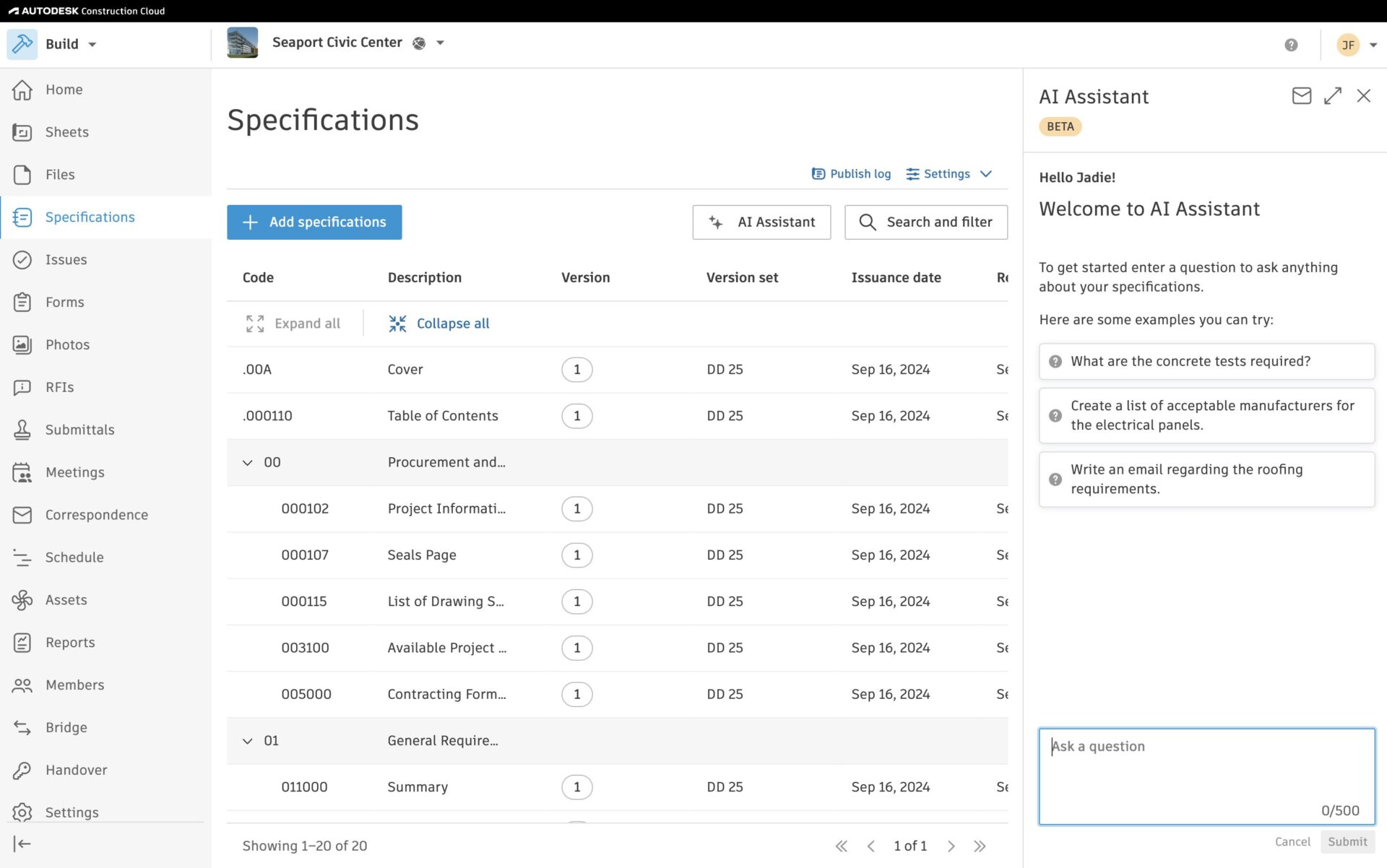
Task: Open the Correspondence section
Action: click(x=96, y=514)
